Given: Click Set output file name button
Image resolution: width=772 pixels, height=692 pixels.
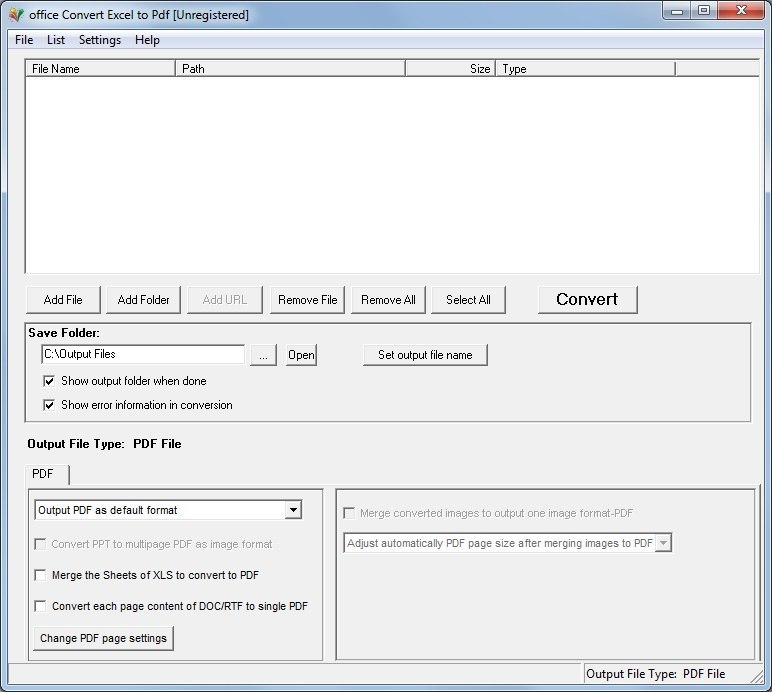Looking at the screenshot, I should (425, 355).
